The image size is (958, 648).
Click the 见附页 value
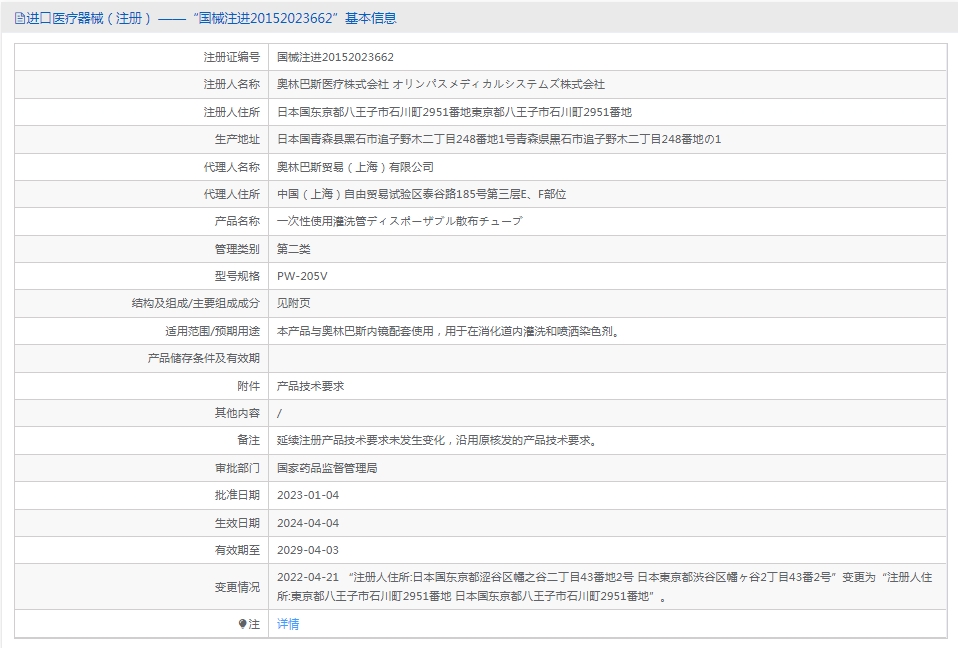coord(294,303)
